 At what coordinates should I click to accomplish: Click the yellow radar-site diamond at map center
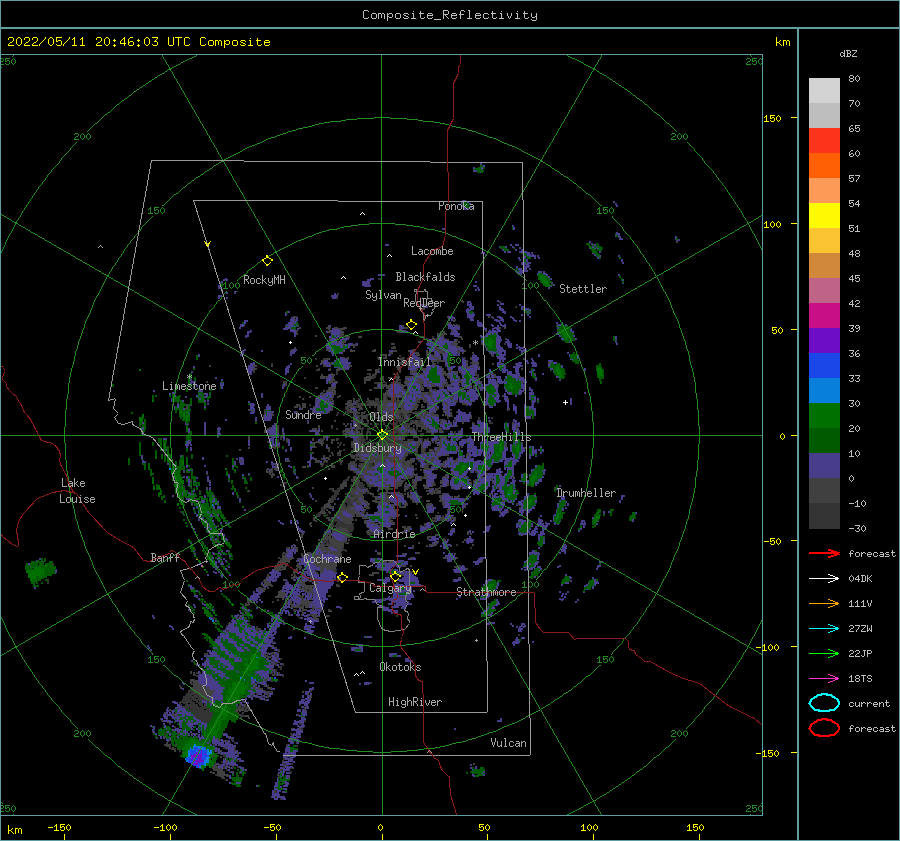382,435
